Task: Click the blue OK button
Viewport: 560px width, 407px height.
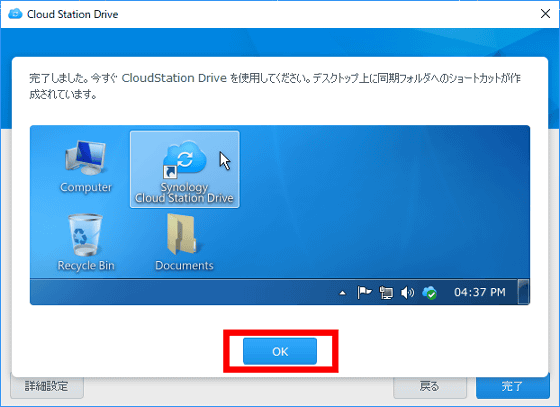Action: tap(280, 351)
